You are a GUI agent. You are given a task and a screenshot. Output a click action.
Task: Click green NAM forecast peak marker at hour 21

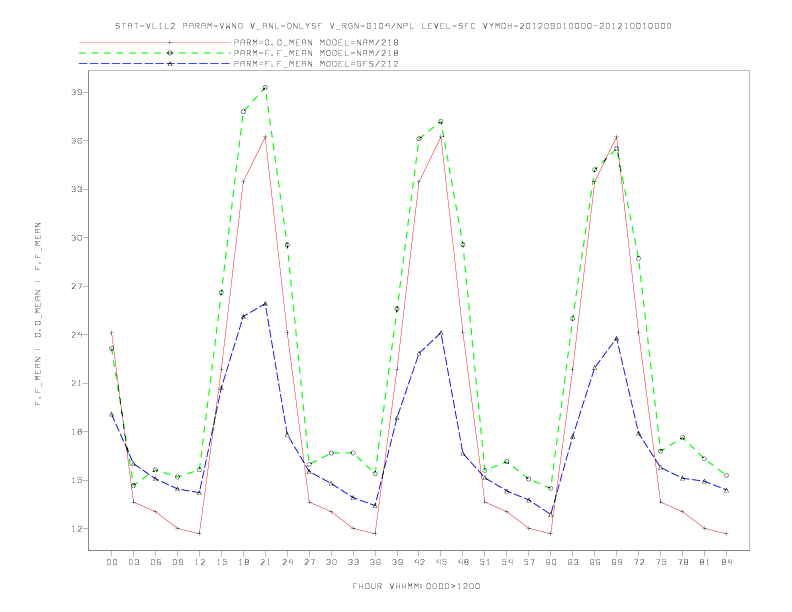[265, 88]
